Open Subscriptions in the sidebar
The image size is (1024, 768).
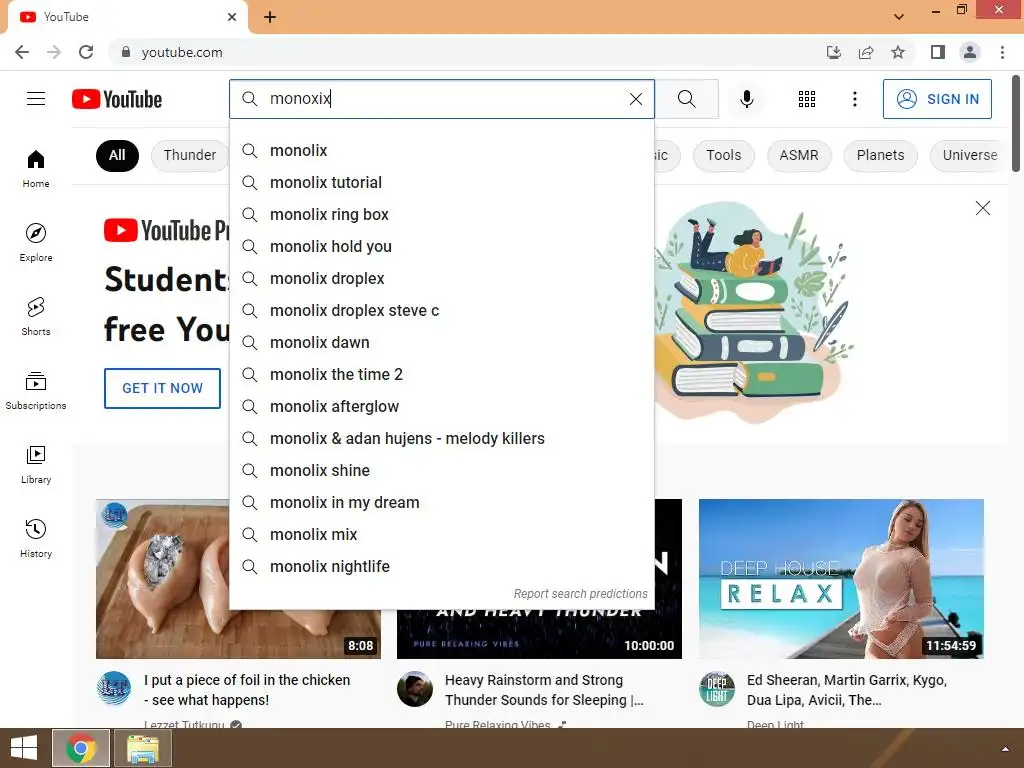(36, 391)
